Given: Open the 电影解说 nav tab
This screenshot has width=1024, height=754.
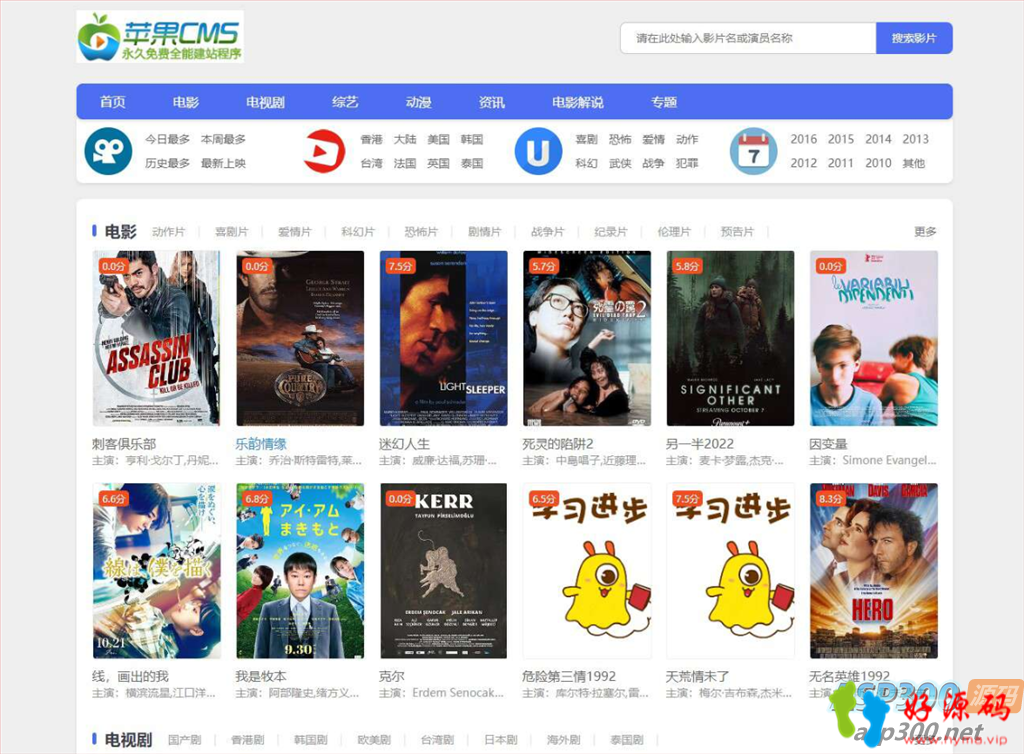Looking at the screenshot, I should pyautogui.click(x=577, y=102).
